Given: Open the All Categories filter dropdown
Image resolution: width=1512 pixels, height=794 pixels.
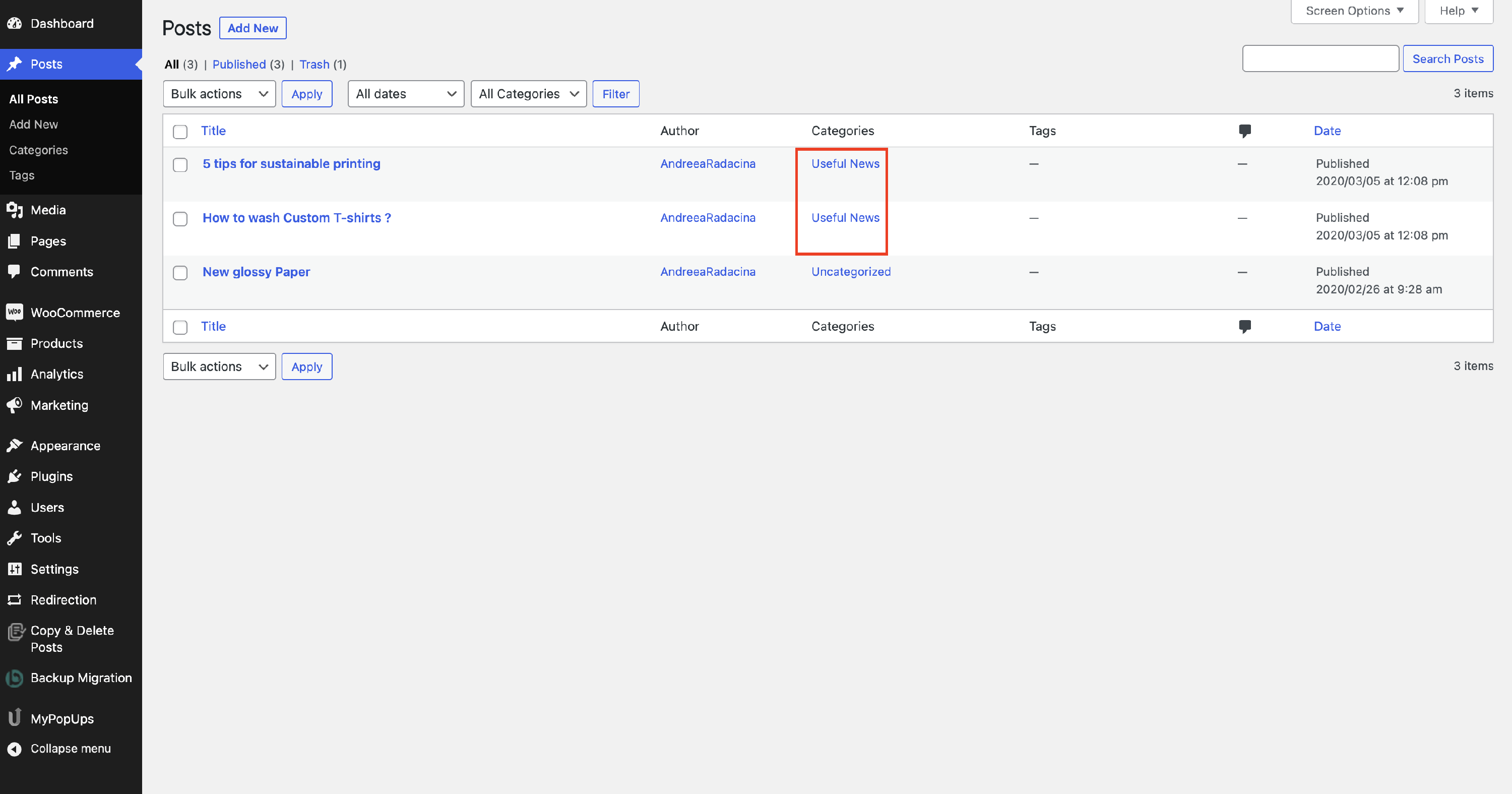Looking at the screenshot, I should [x=528, y=94].
